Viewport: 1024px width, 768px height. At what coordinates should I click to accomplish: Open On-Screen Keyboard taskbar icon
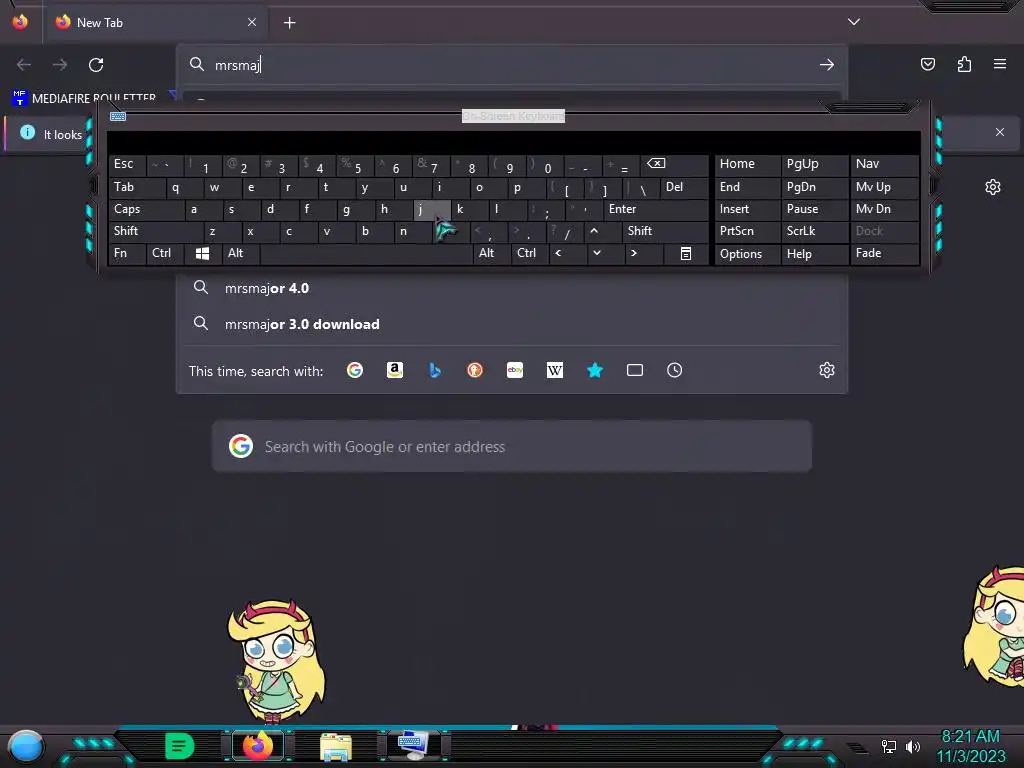pyautogui.click(x=413, y=746)
